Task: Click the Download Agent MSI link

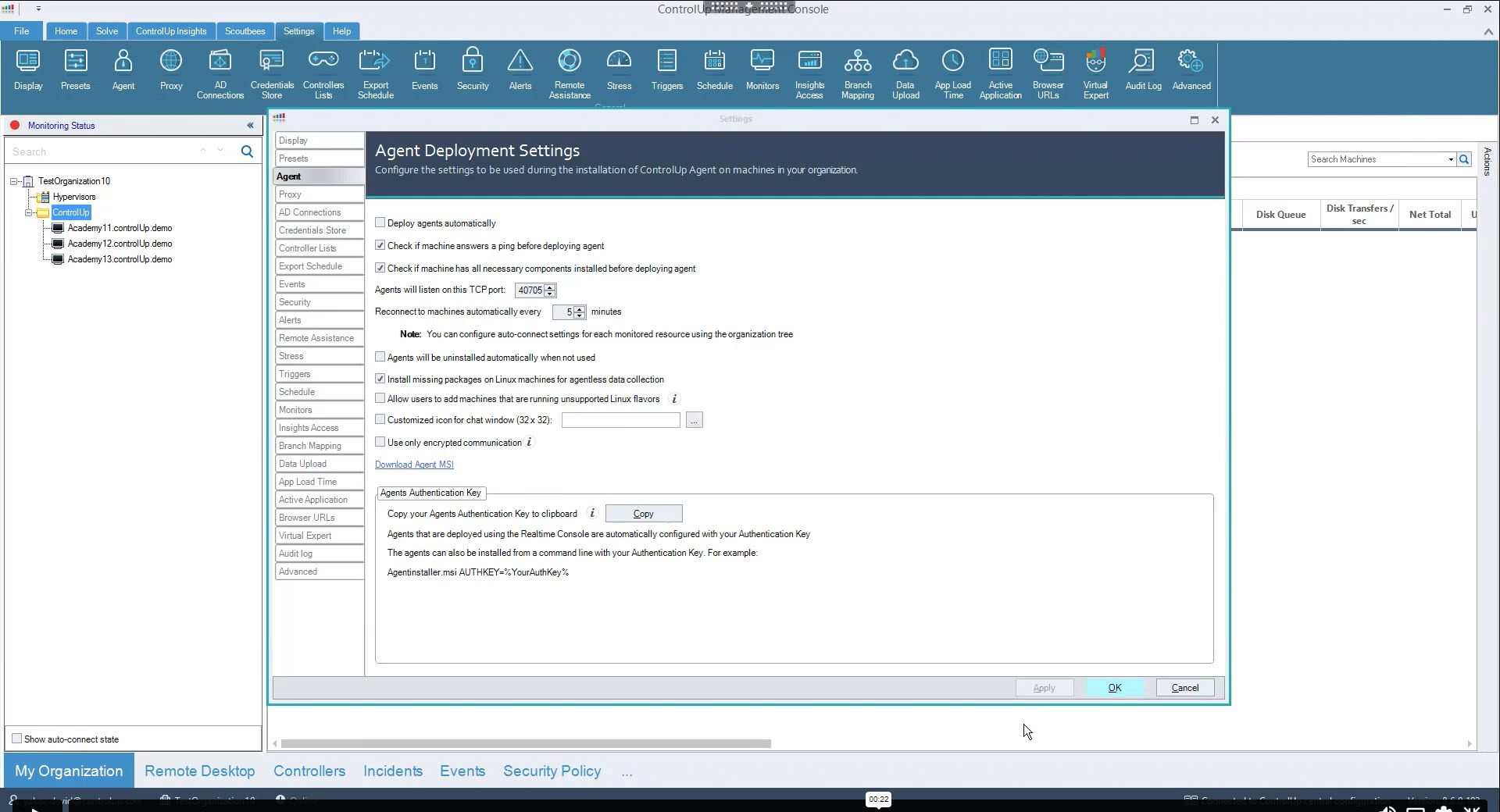Action: coord(414,465)
